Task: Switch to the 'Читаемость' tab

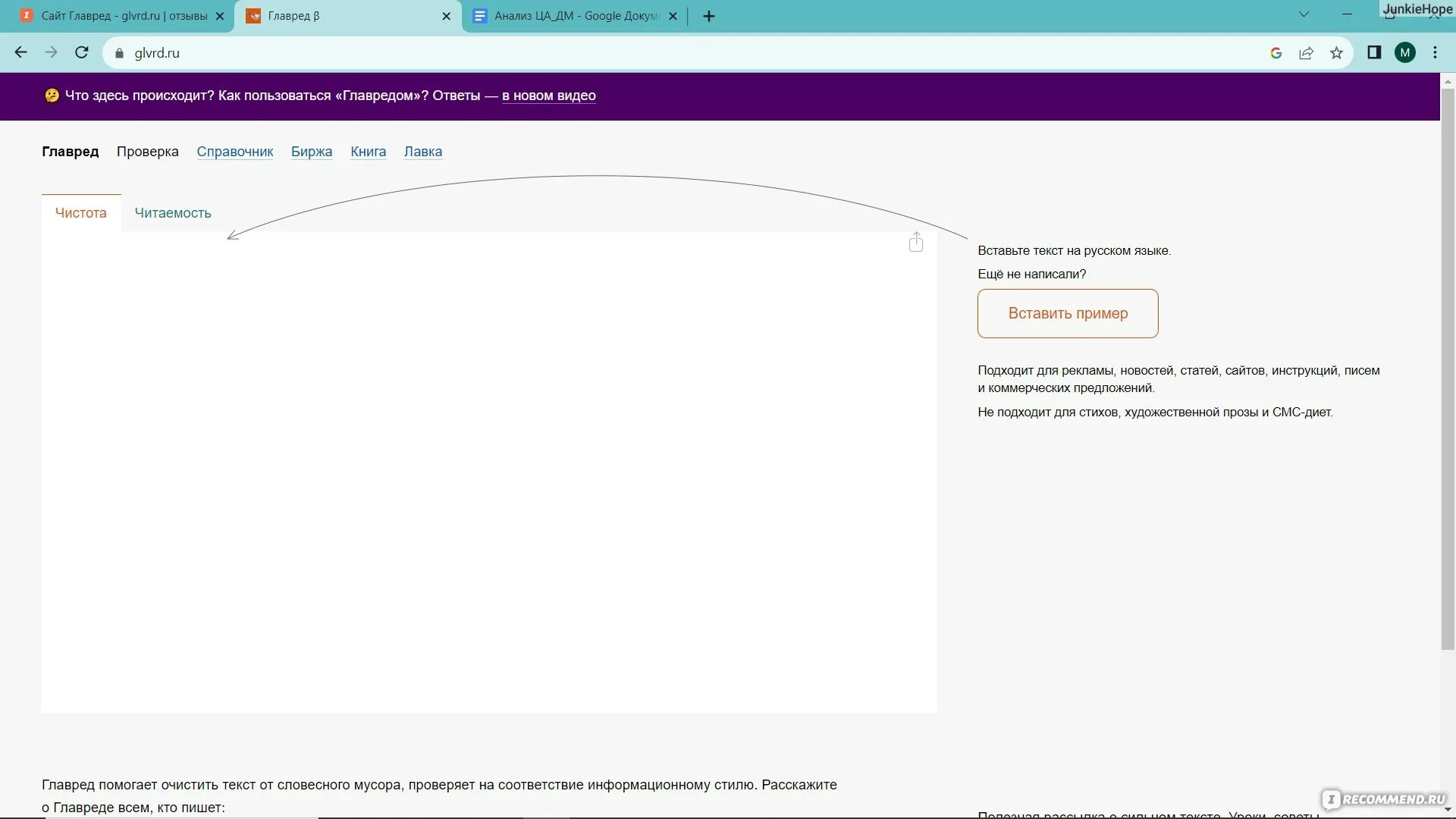Action: (173, 213)
